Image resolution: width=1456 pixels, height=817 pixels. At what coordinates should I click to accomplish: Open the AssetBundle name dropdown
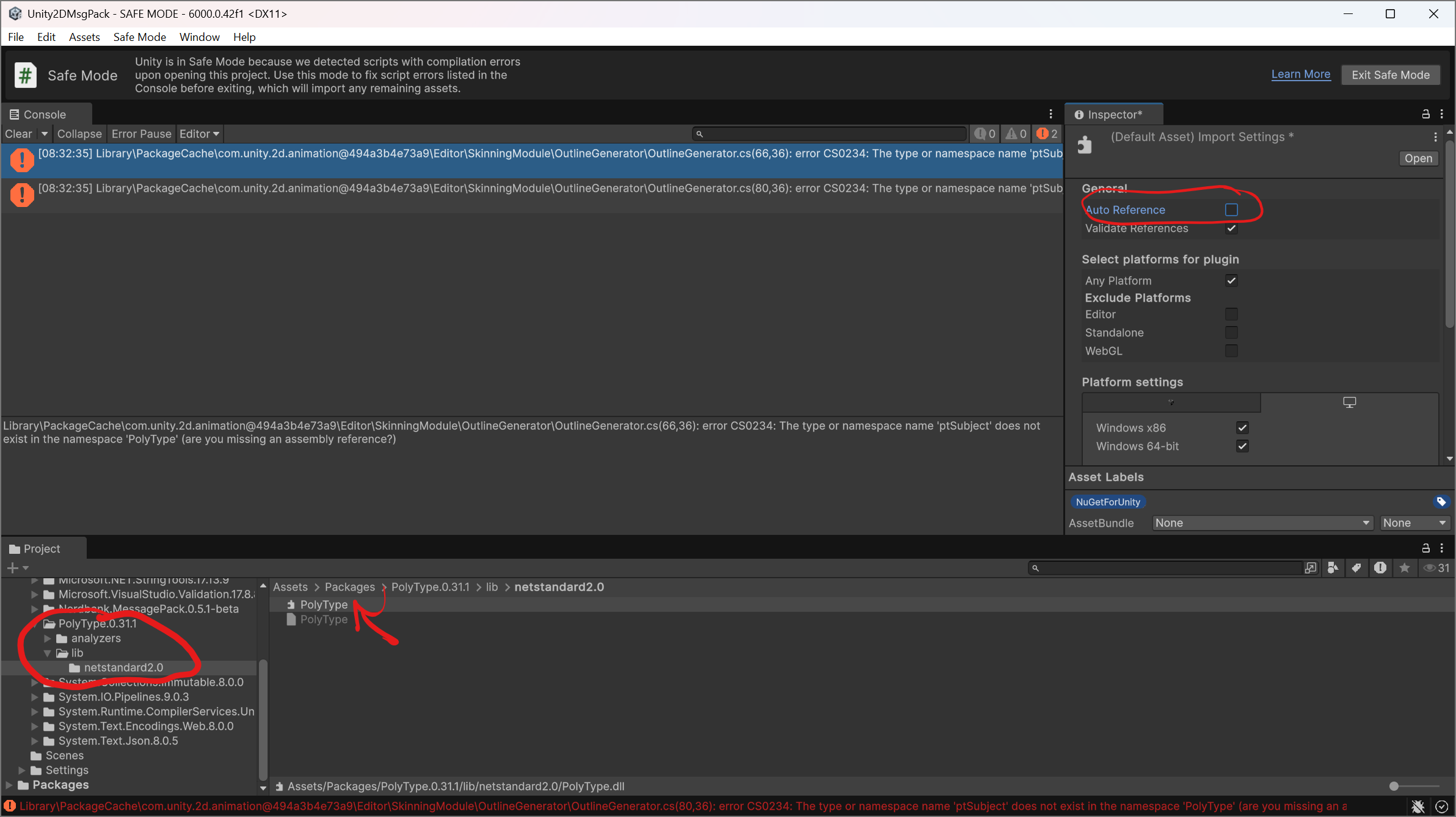coord(1262,523)
